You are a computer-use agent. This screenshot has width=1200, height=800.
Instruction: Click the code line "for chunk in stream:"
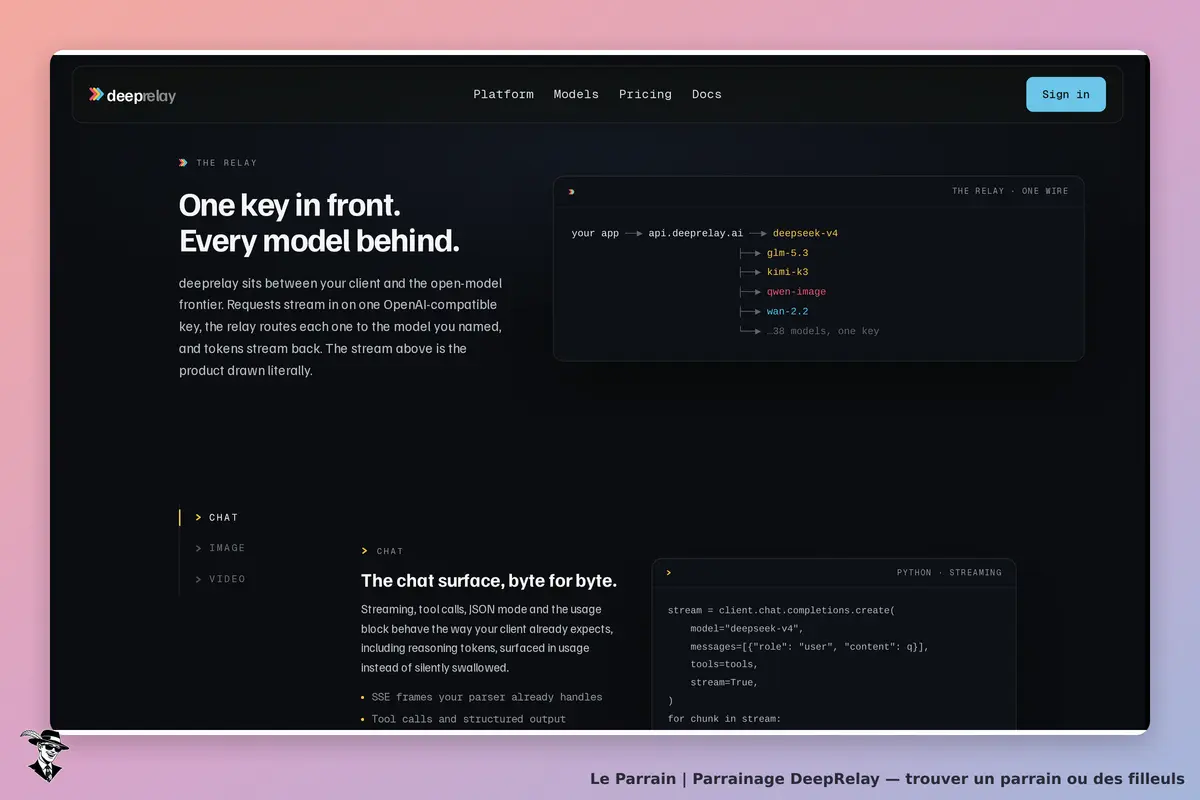[724, 719]
